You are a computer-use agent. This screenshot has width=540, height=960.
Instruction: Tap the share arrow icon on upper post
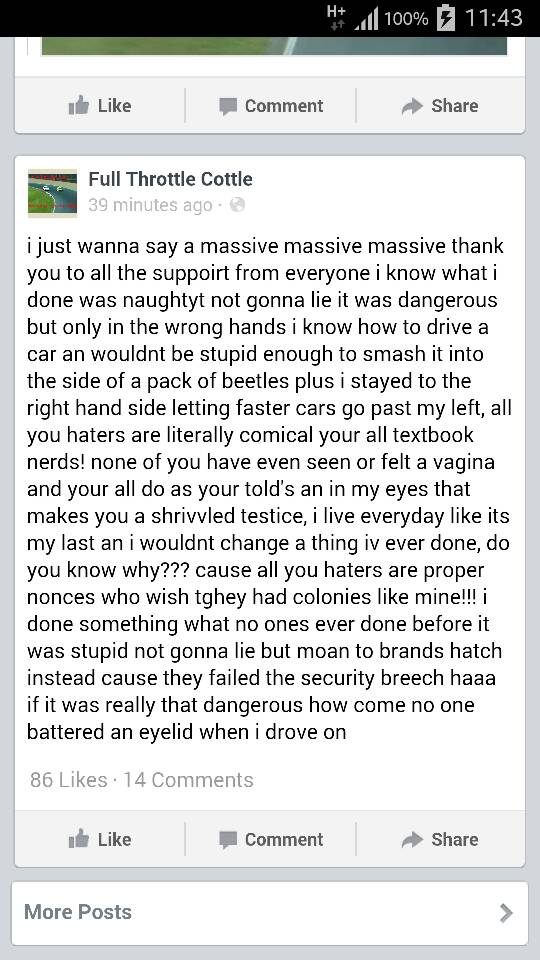(x=412, y=107)
